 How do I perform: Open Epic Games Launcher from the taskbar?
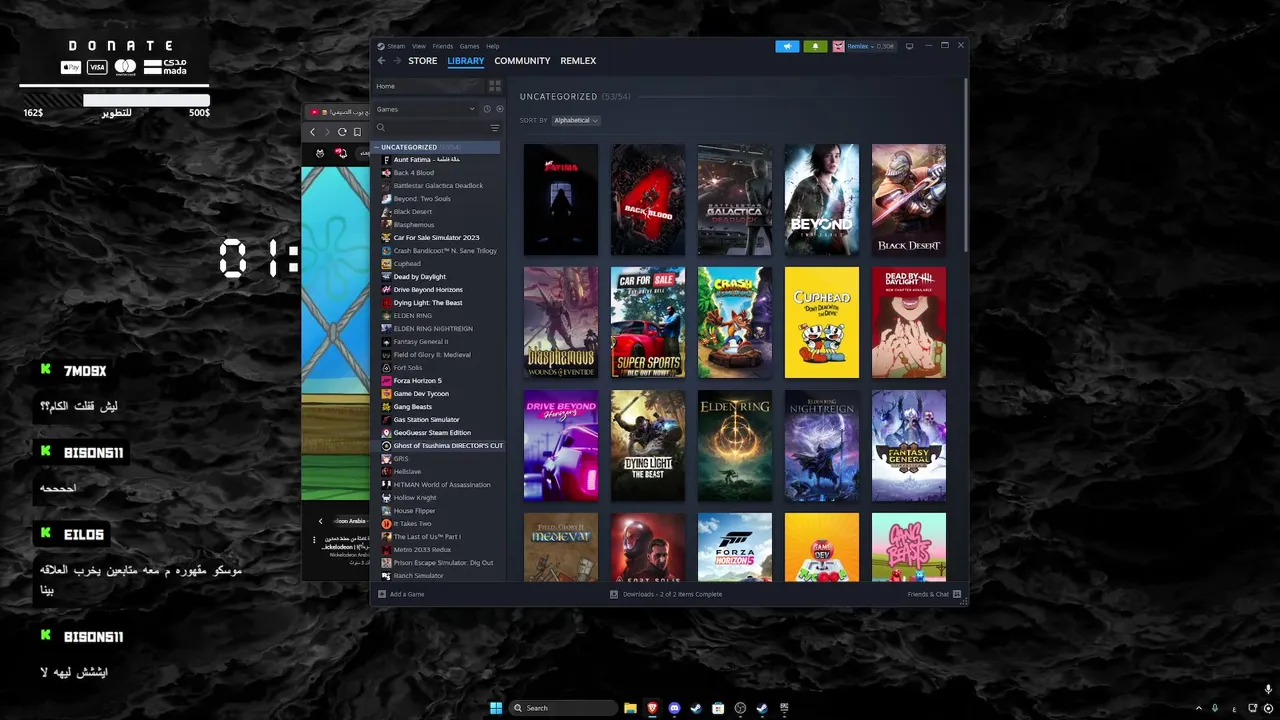pos(784,708)
